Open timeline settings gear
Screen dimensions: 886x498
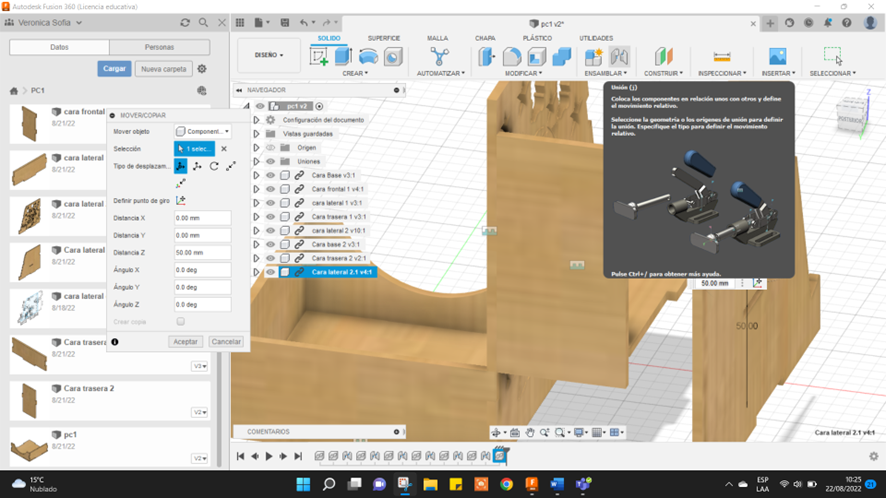point(874,456)
